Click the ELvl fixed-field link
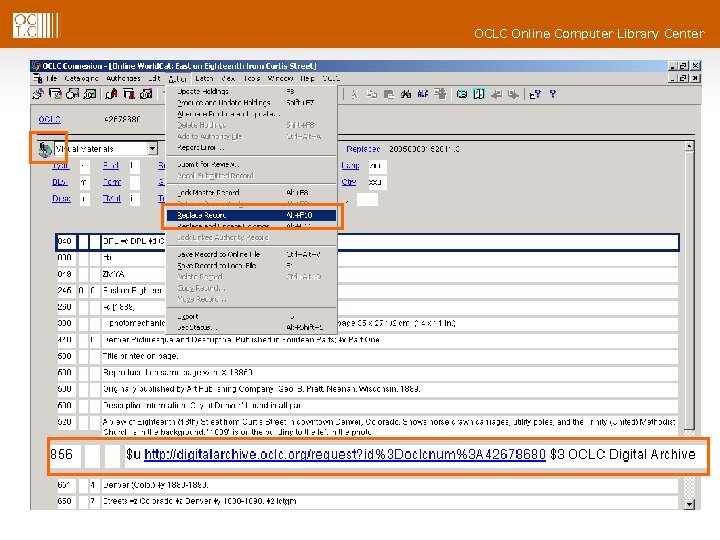This screenshot has height=540, width=720. pyautogui.click(x=111, y=166)
